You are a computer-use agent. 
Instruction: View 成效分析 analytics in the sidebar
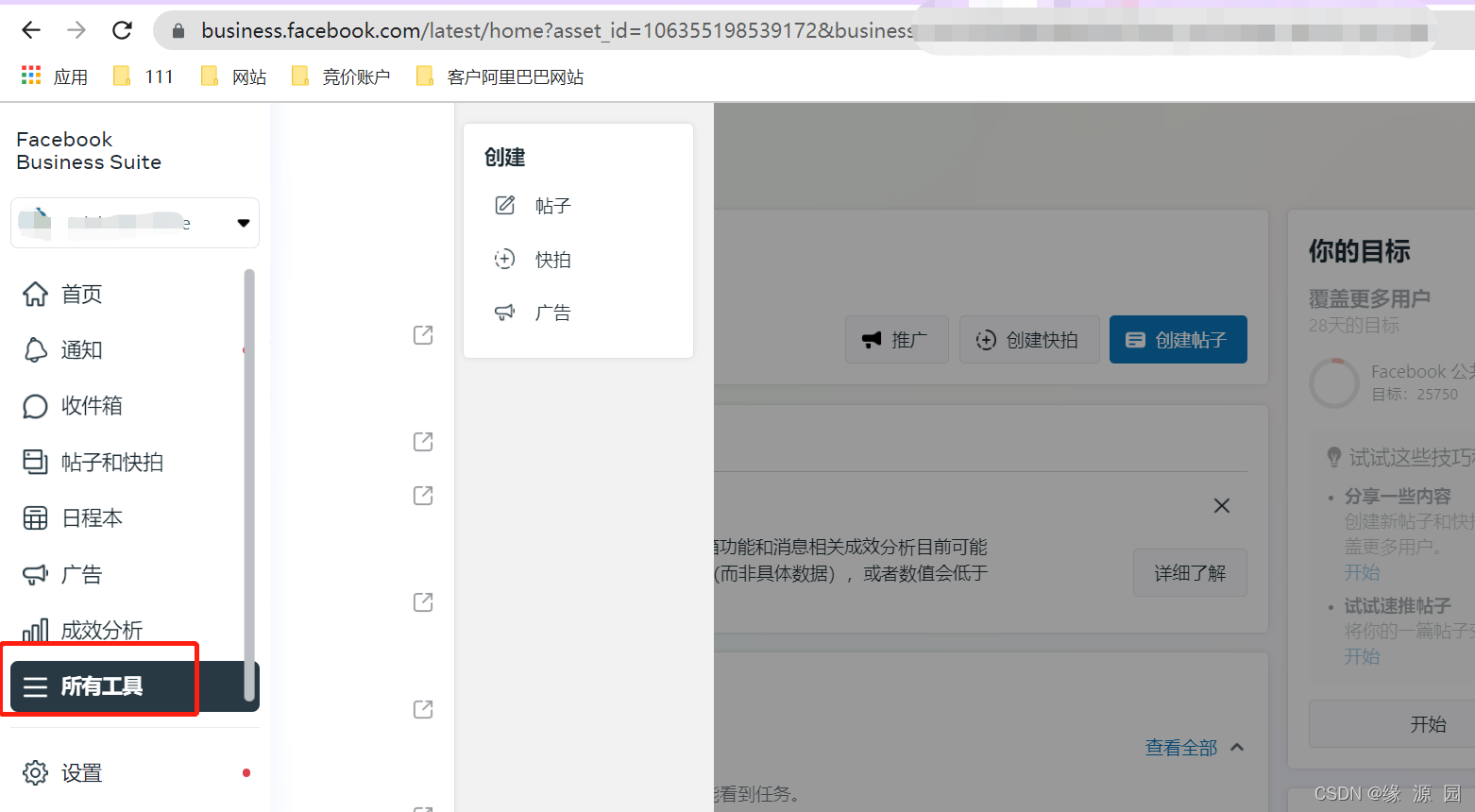click(x=35, y=629)
